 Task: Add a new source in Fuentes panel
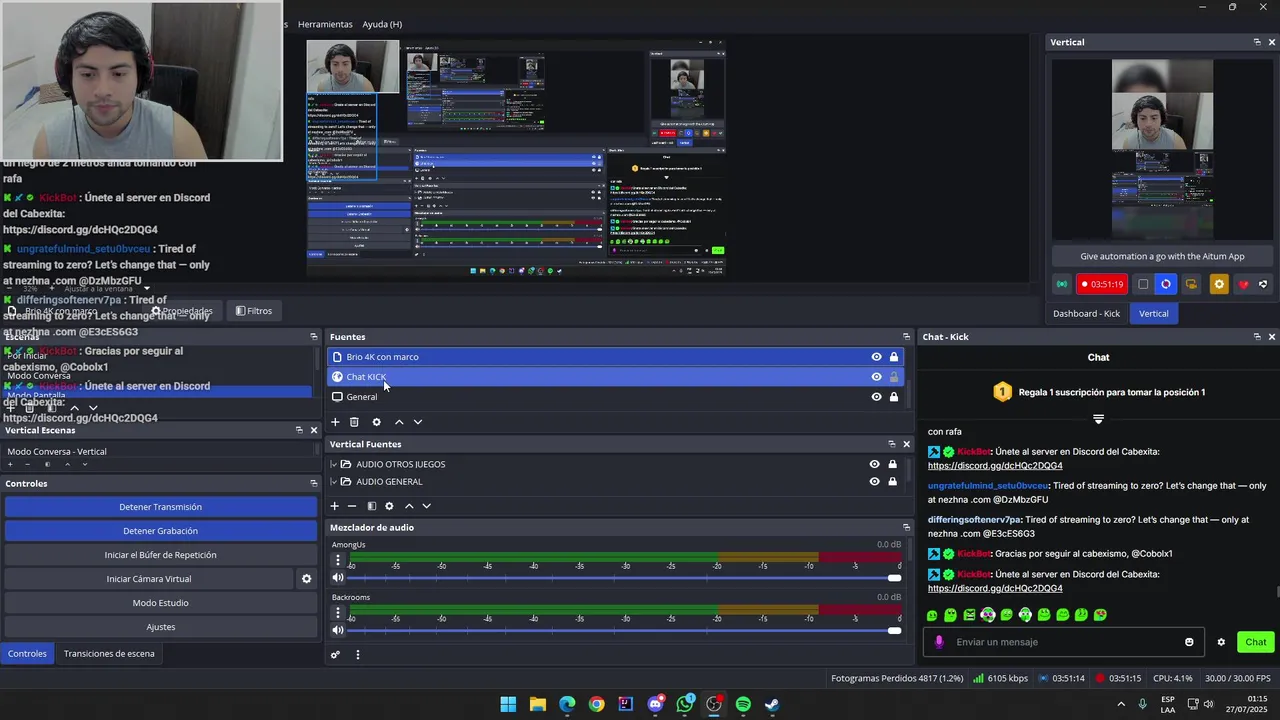point(335,422)
